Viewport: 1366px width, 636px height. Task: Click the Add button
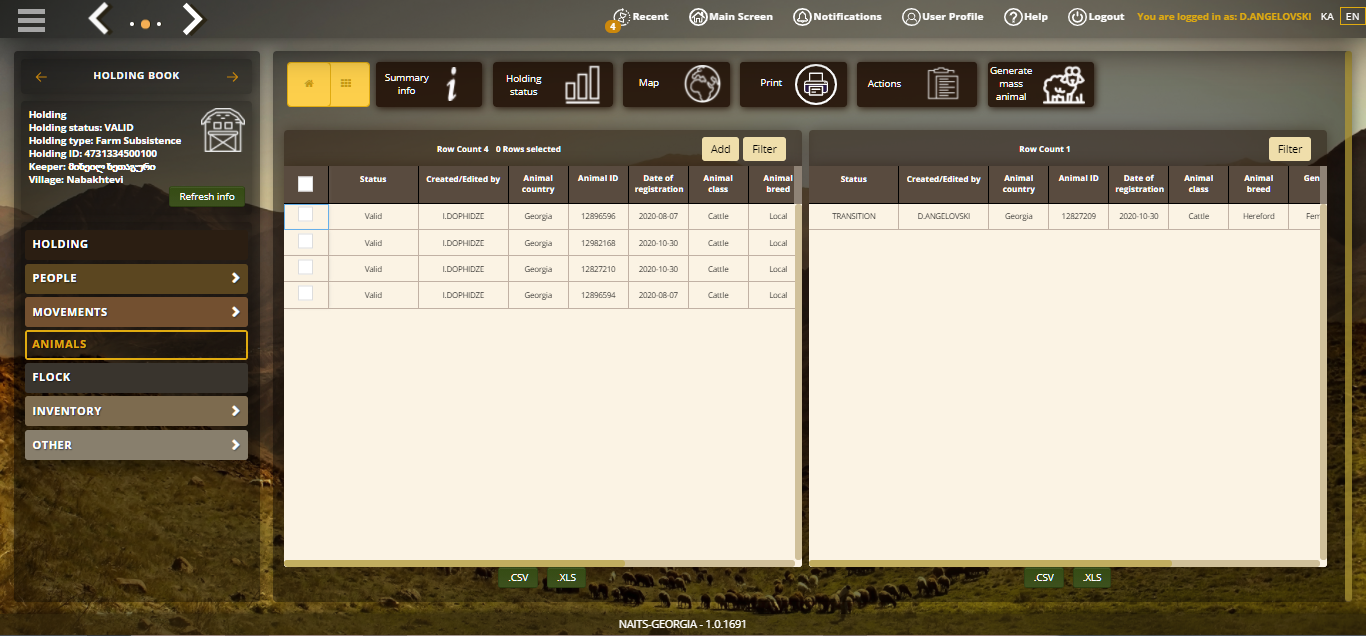(x=720, y=149)
